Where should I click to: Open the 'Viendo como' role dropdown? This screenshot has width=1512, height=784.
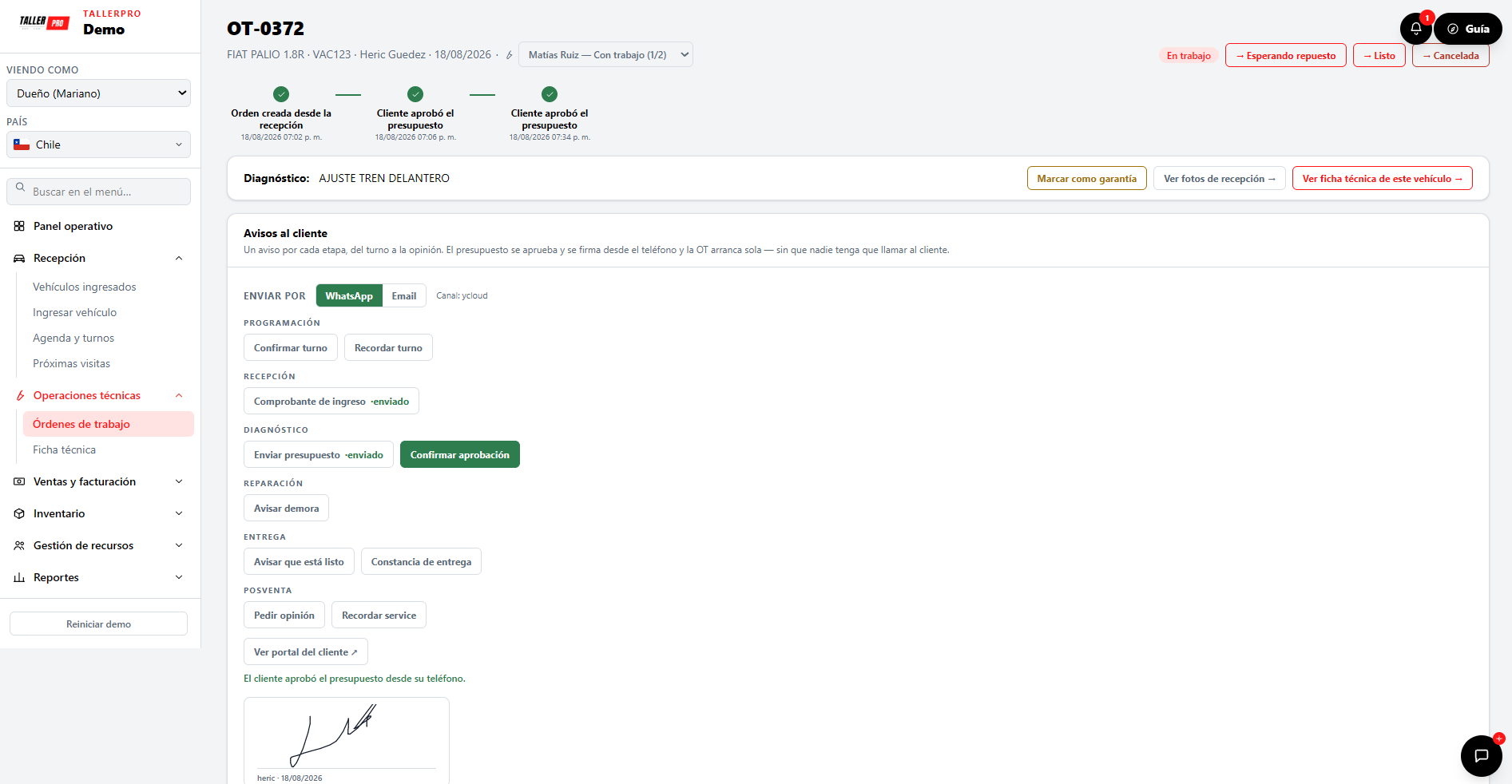tap(98, 93)
